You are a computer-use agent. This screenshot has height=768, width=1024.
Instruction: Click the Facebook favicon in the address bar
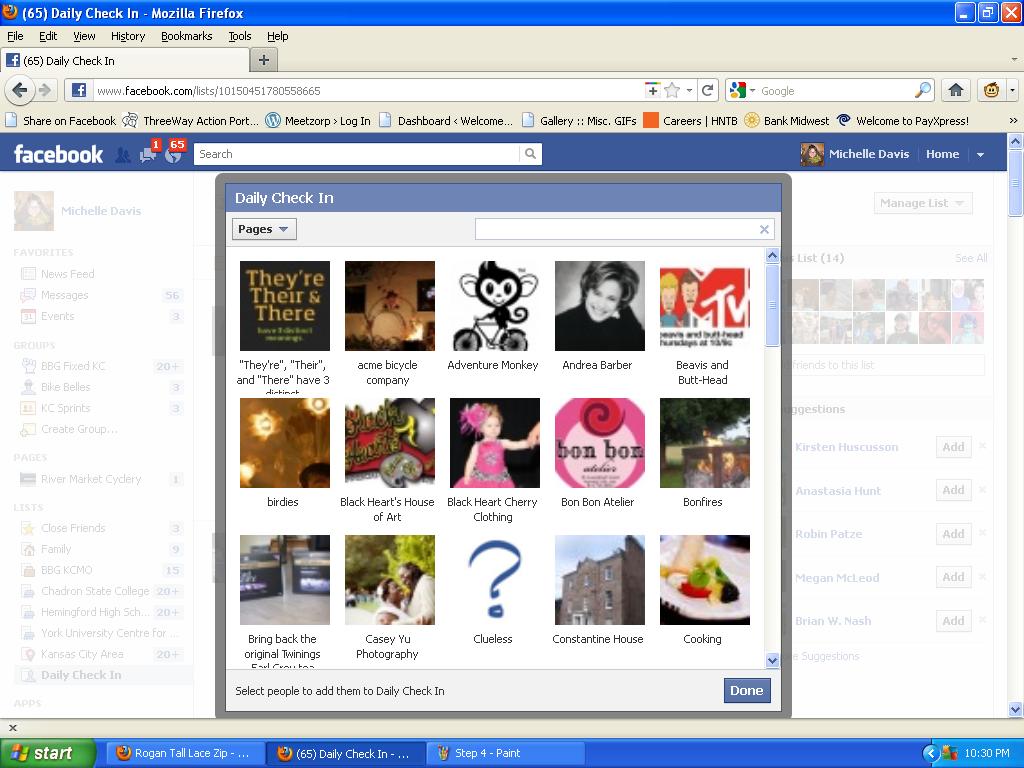[79, 90]
